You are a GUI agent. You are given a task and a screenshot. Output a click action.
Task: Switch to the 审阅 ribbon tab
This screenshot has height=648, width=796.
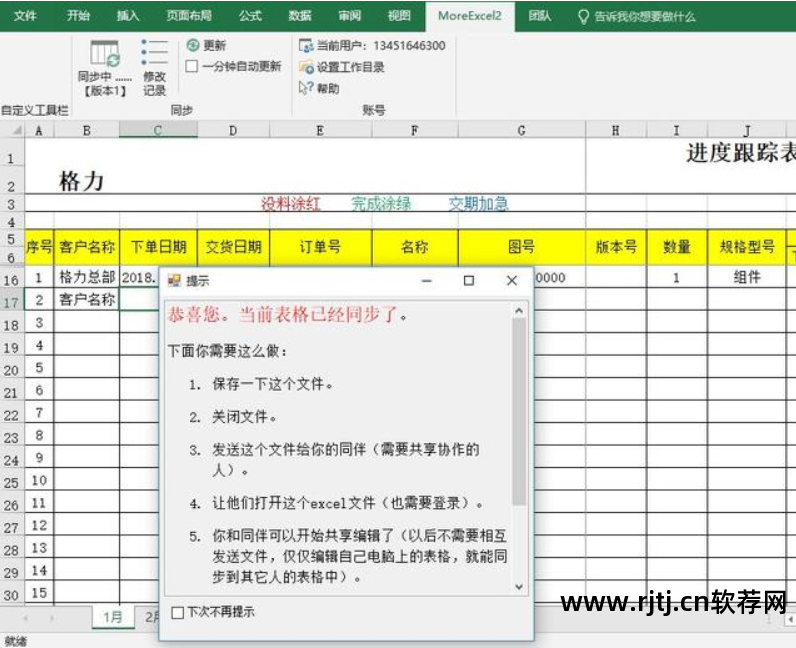[350, 16]
